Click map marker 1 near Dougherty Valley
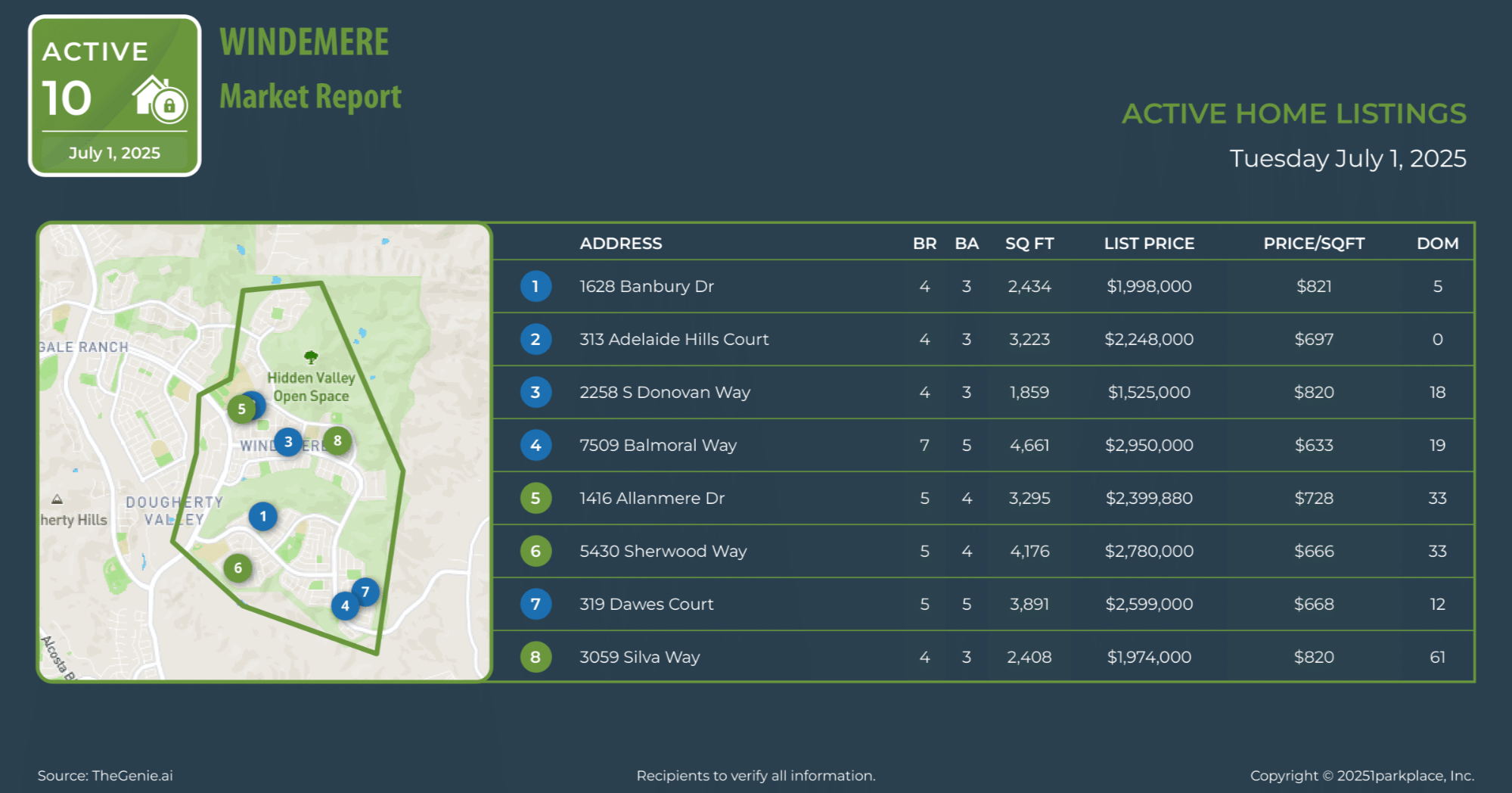1512x793 pixels. (263, 517)
